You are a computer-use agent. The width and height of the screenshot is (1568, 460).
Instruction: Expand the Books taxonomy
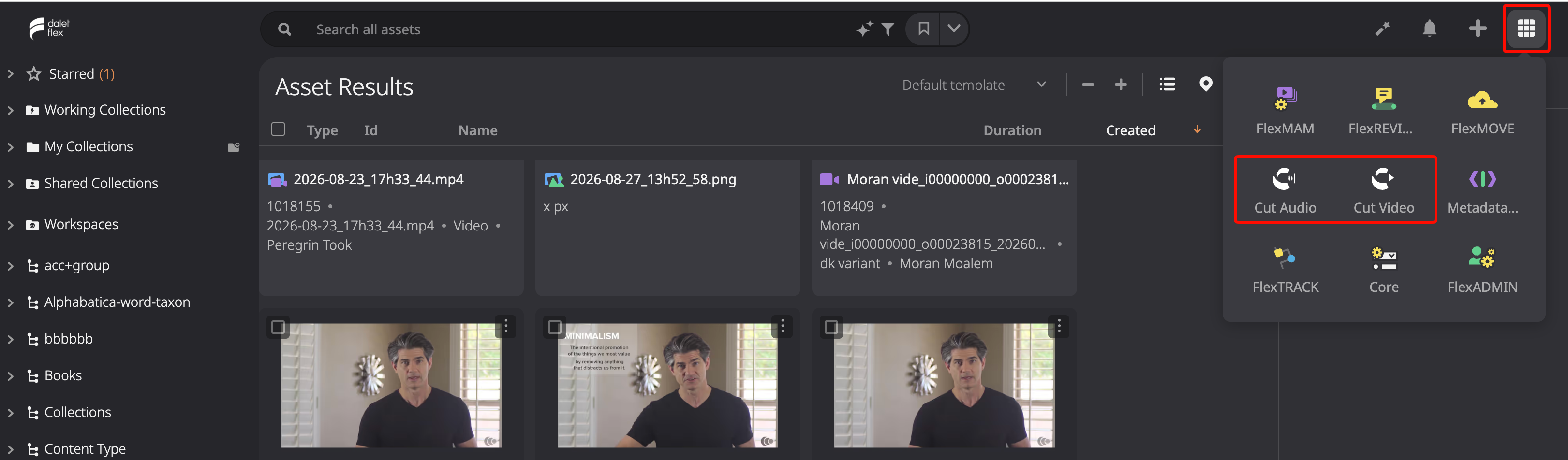click(x=10, y=376)
